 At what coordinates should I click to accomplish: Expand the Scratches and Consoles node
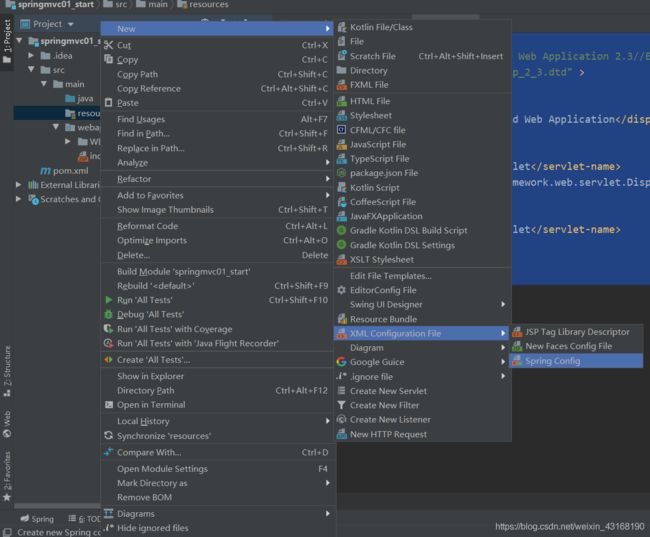(19, 199)
